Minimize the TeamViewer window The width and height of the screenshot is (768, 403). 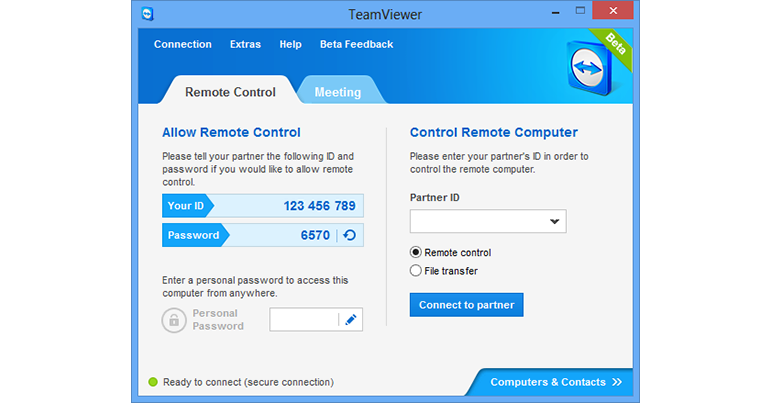tap(555, 11)
